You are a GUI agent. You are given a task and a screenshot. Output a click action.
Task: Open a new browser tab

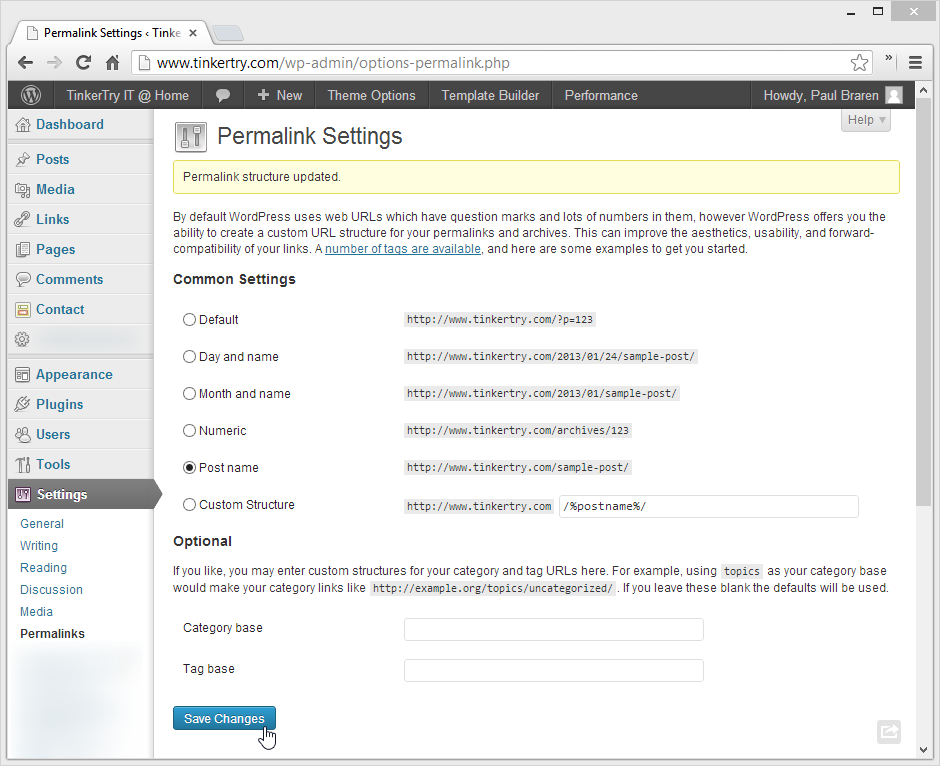228,33
